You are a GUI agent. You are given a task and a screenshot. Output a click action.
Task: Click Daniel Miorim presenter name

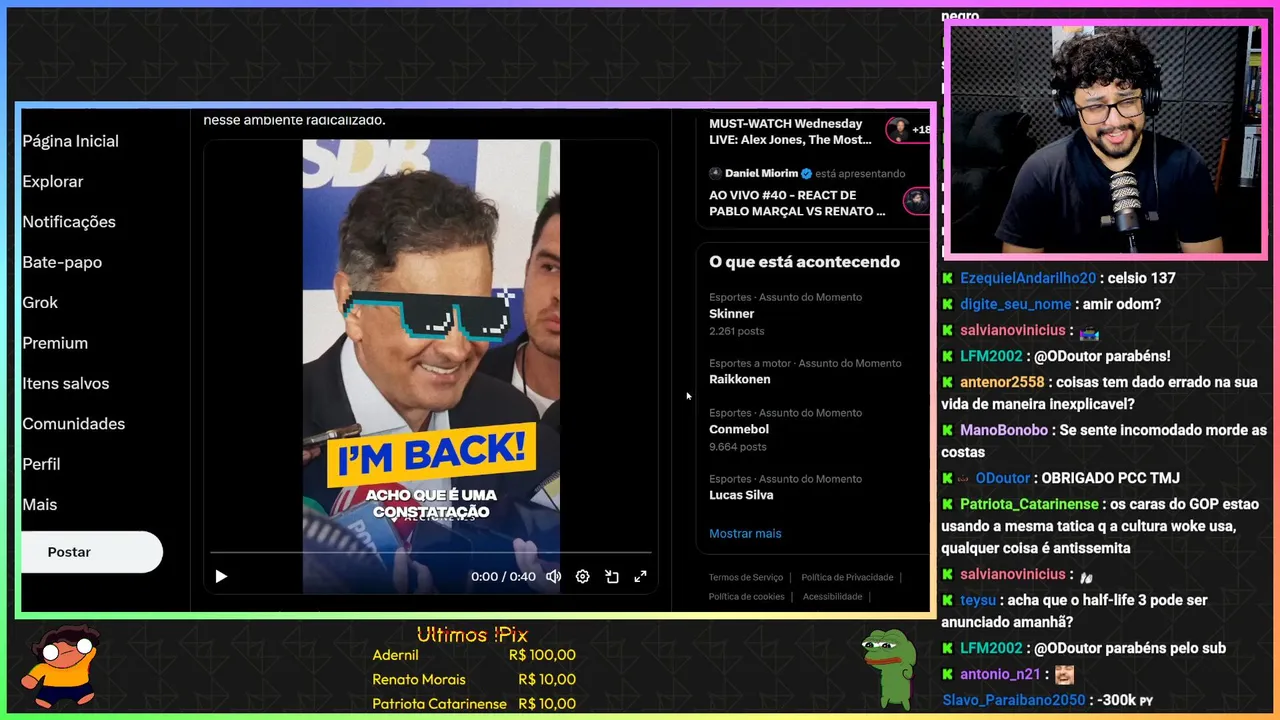762,174
